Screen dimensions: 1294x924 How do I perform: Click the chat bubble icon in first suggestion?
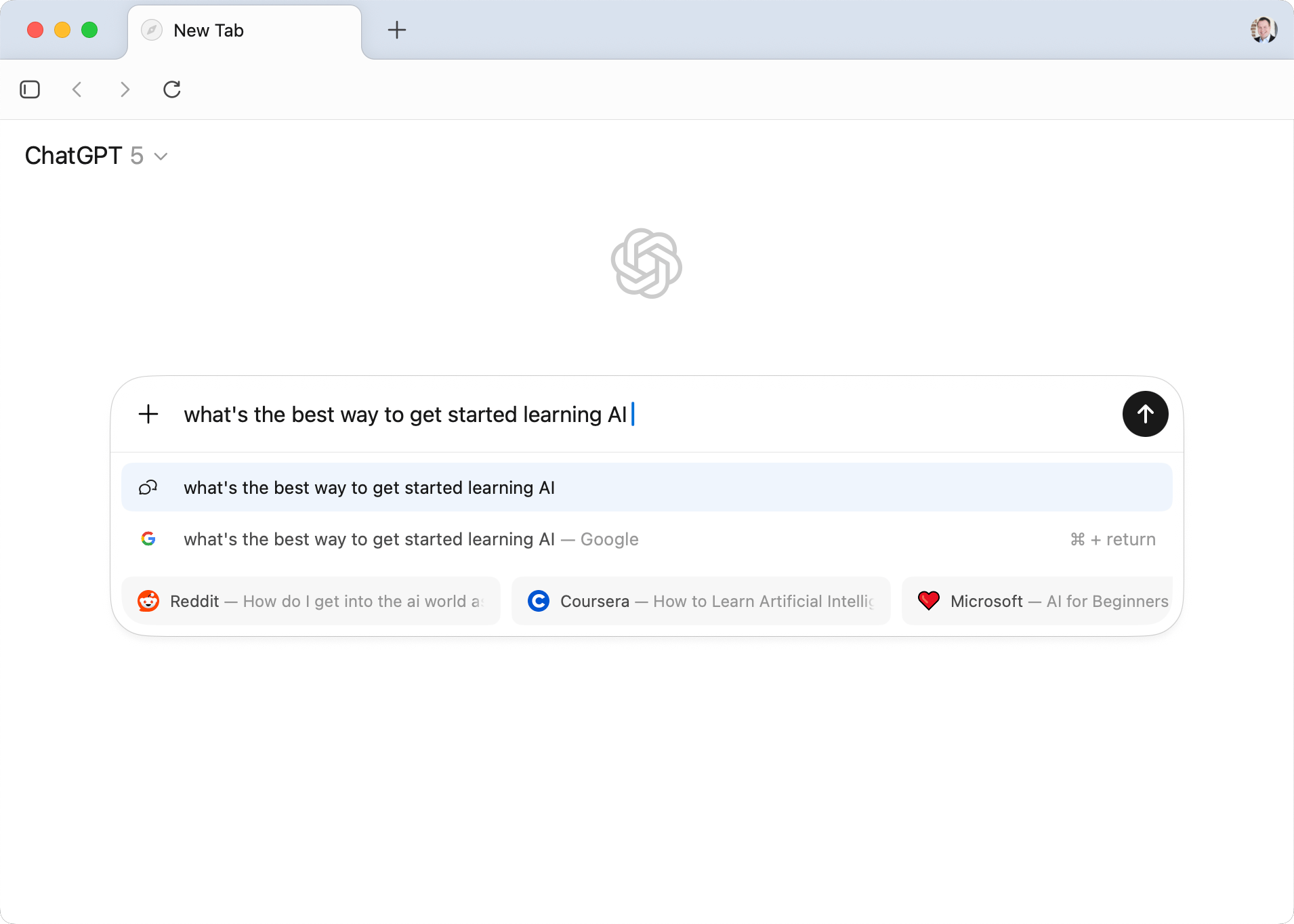(148, 488)
